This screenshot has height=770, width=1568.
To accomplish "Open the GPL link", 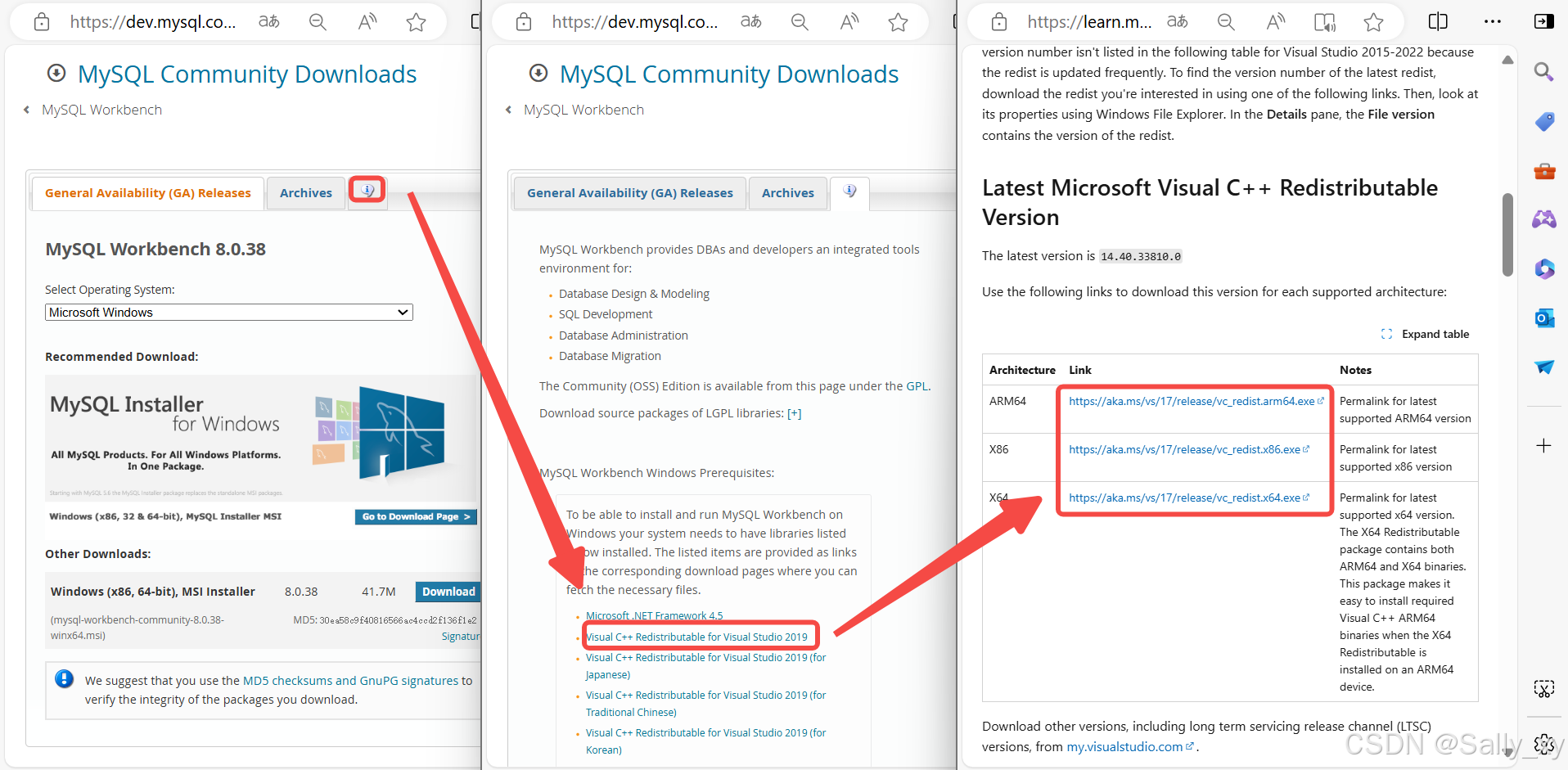I will click(x=917, y=386).
